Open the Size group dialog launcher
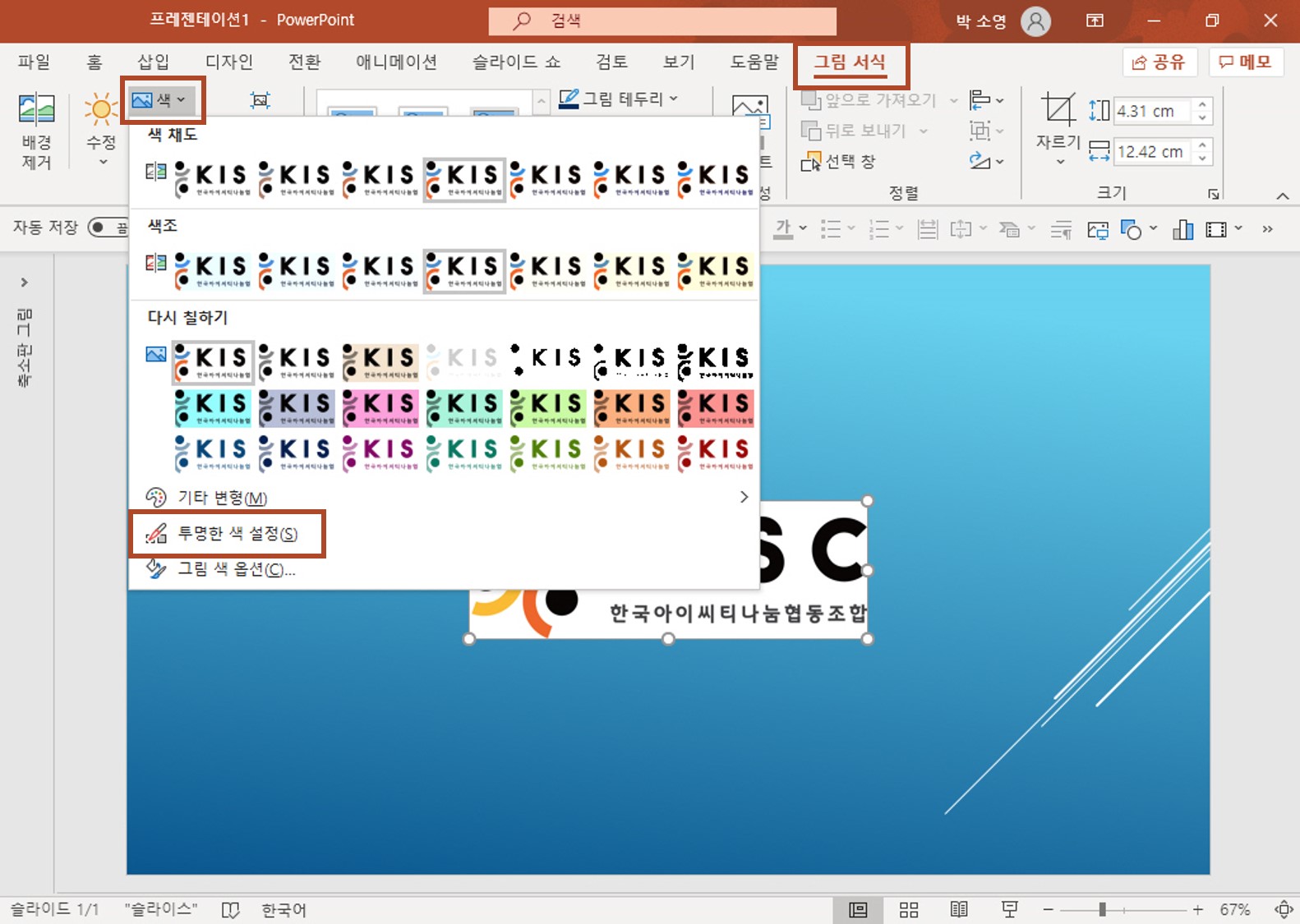Viewport: 1300px width, 924px height. coord(1213,195)
